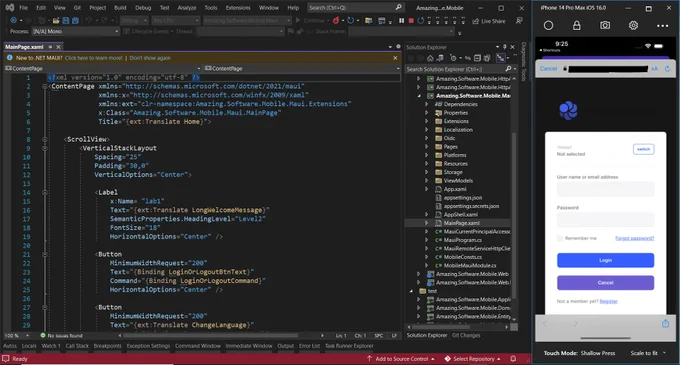Click the simulator Screenshot camera icon
680x365 pixels.
pyautogui.click(x=605, y=26)
